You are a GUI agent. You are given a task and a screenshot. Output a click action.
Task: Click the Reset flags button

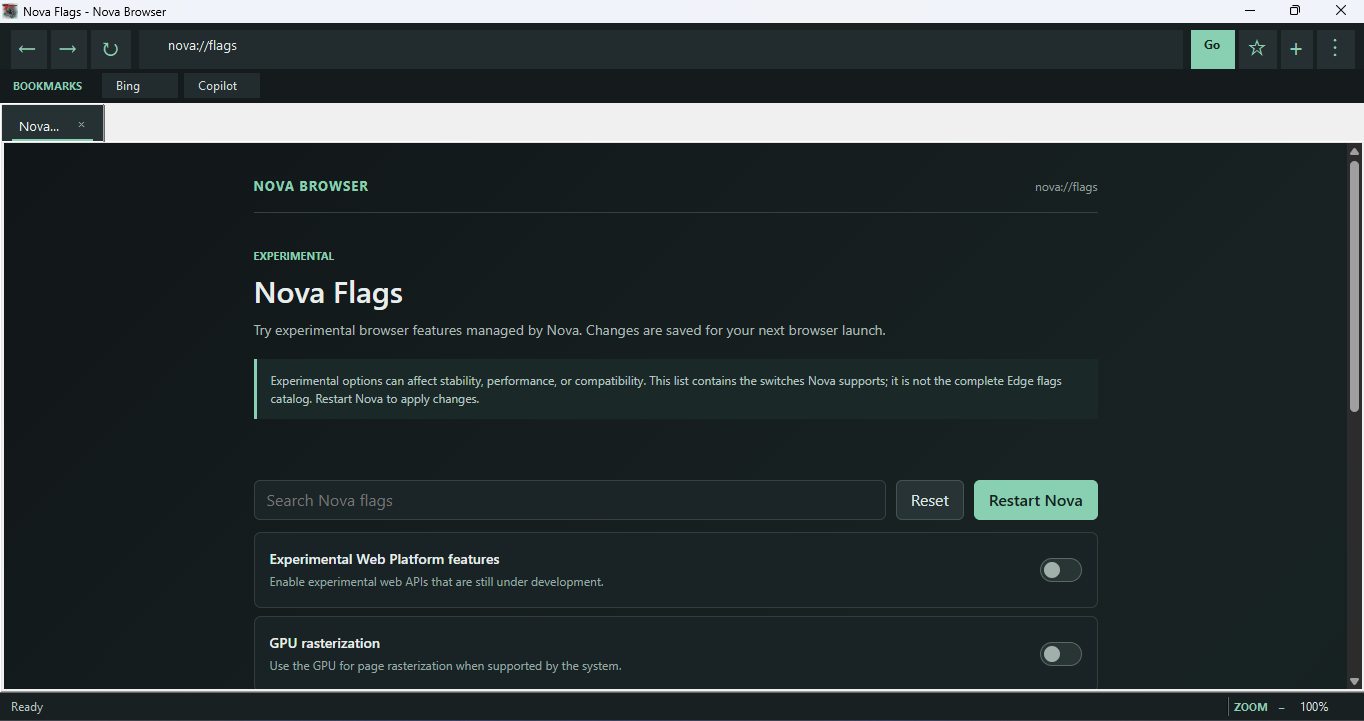coord(929,500)
